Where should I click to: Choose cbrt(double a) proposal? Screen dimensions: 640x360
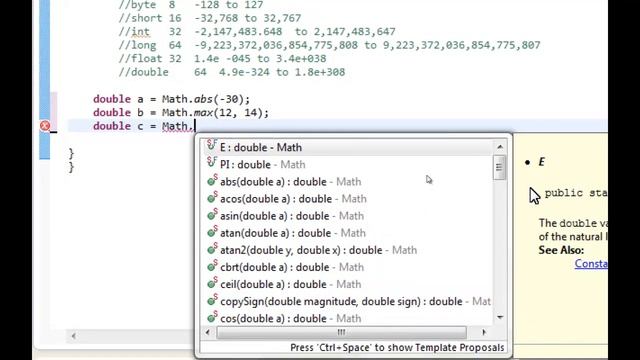point(348,267)
